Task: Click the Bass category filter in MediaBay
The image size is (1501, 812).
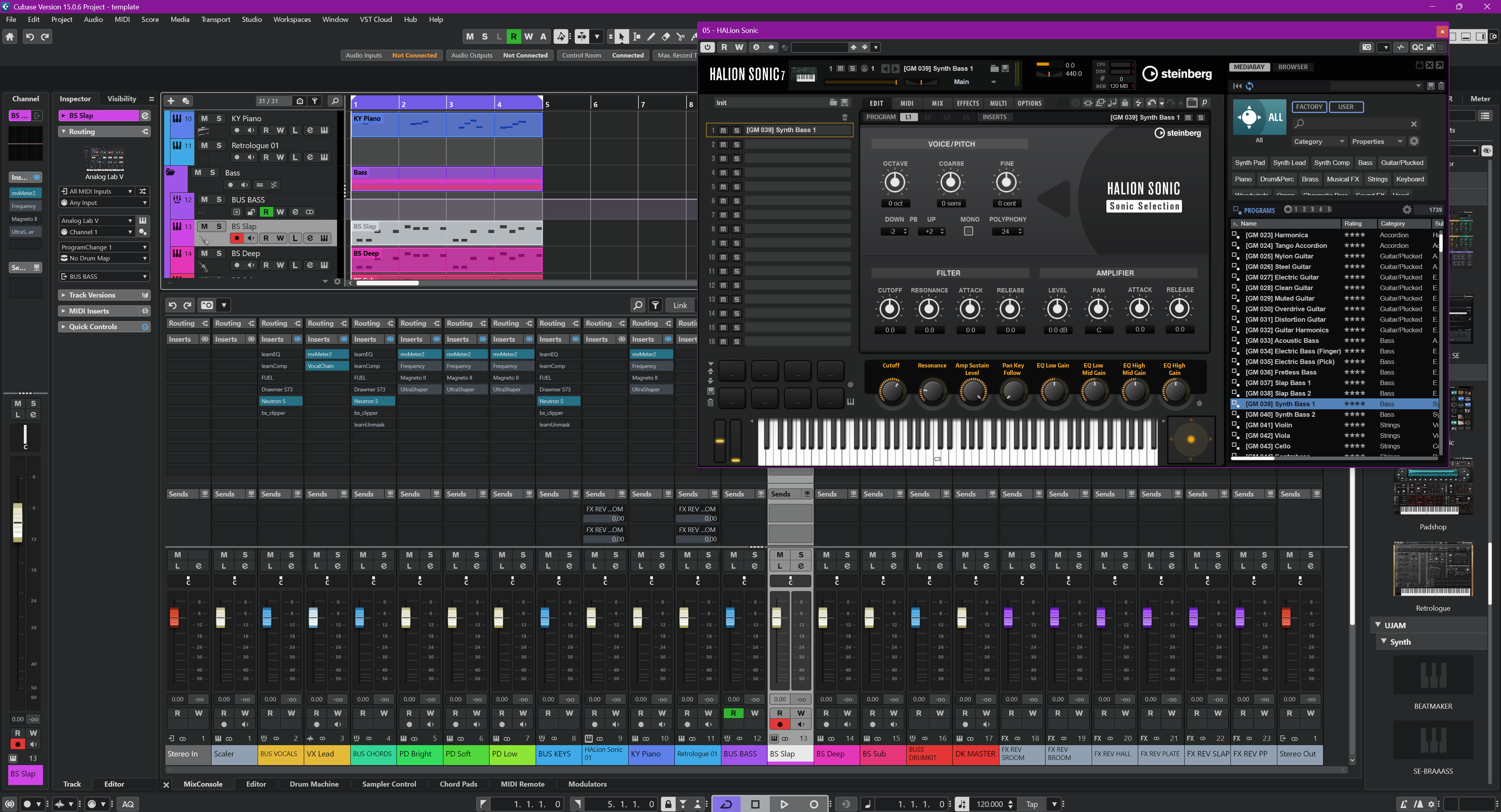Action: coord(1365,163)
